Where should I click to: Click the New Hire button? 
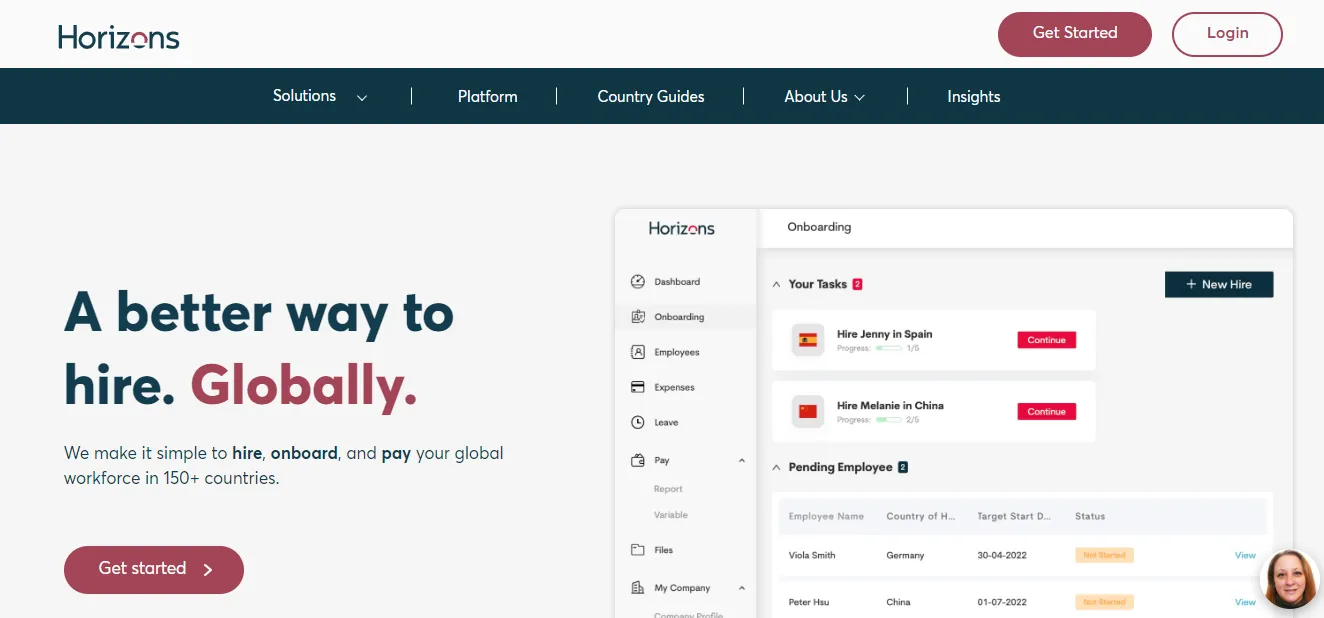pos(1219,285)
